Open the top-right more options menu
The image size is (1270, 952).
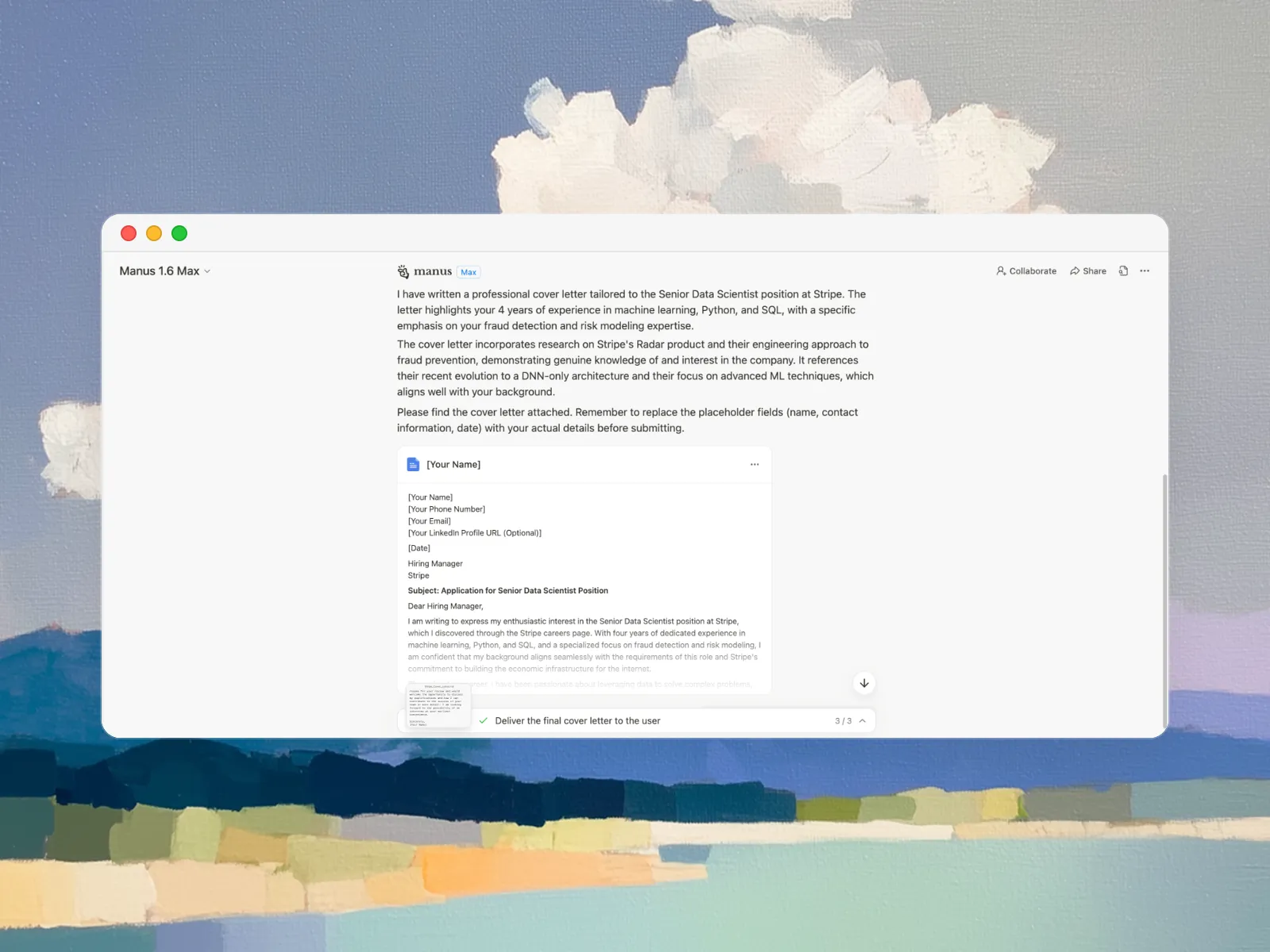[x=1145, y=271]
